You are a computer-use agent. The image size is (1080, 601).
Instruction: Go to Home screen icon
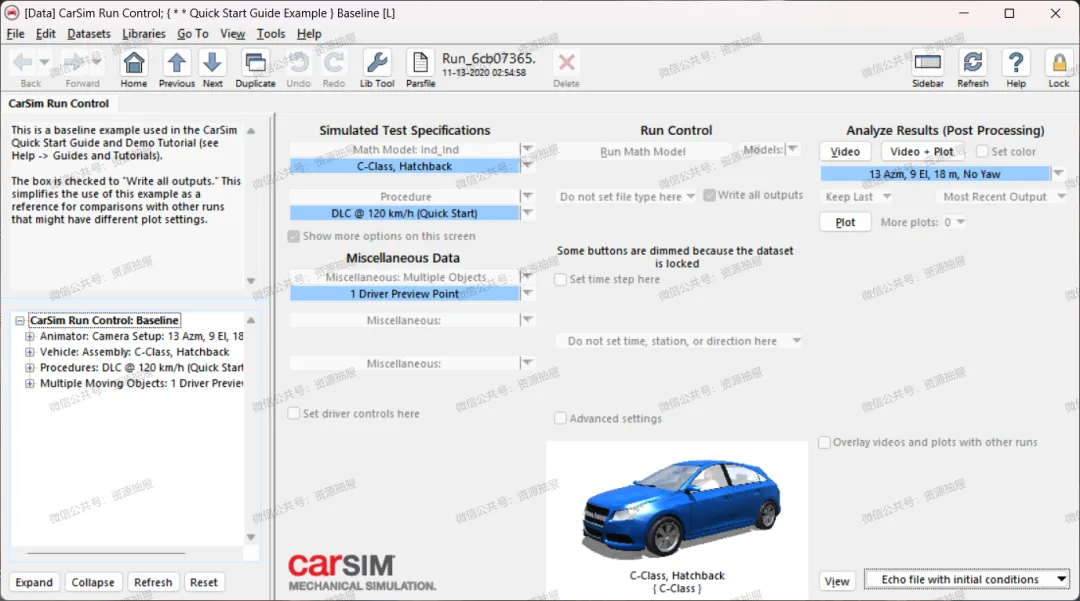coord(134,63)
